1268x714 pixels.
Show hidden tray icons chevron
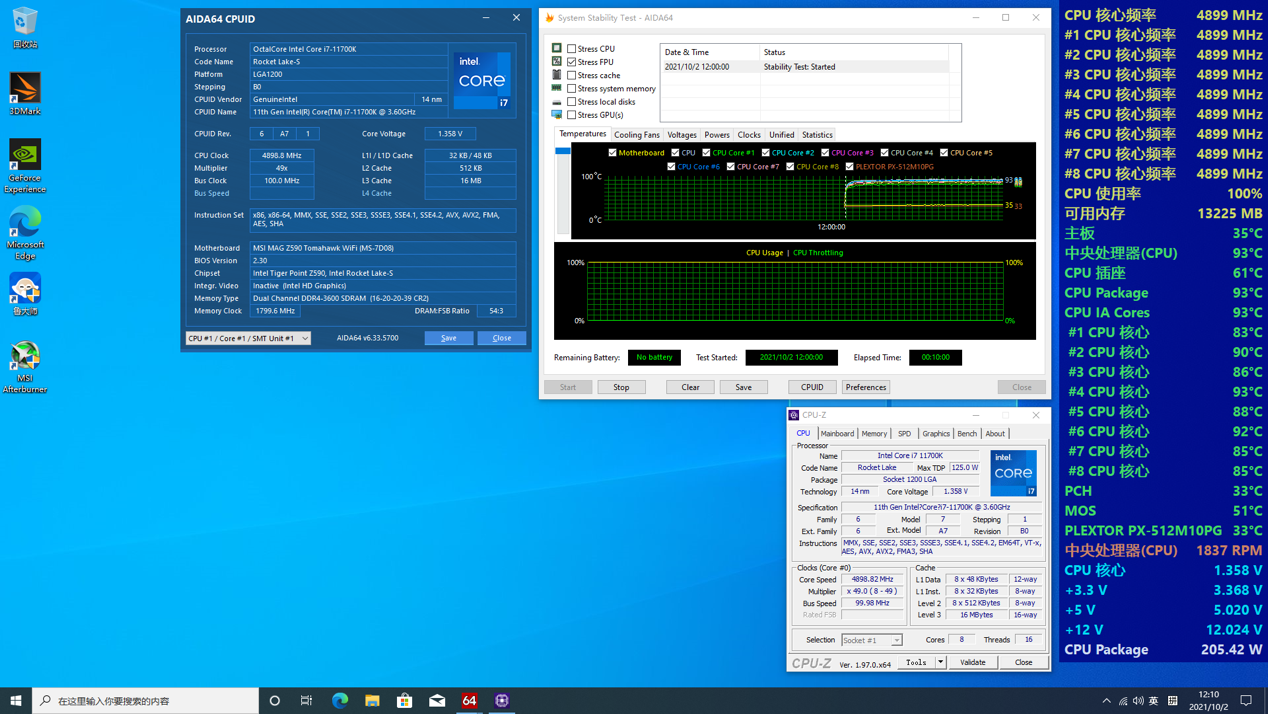[x=1106, y=701]
